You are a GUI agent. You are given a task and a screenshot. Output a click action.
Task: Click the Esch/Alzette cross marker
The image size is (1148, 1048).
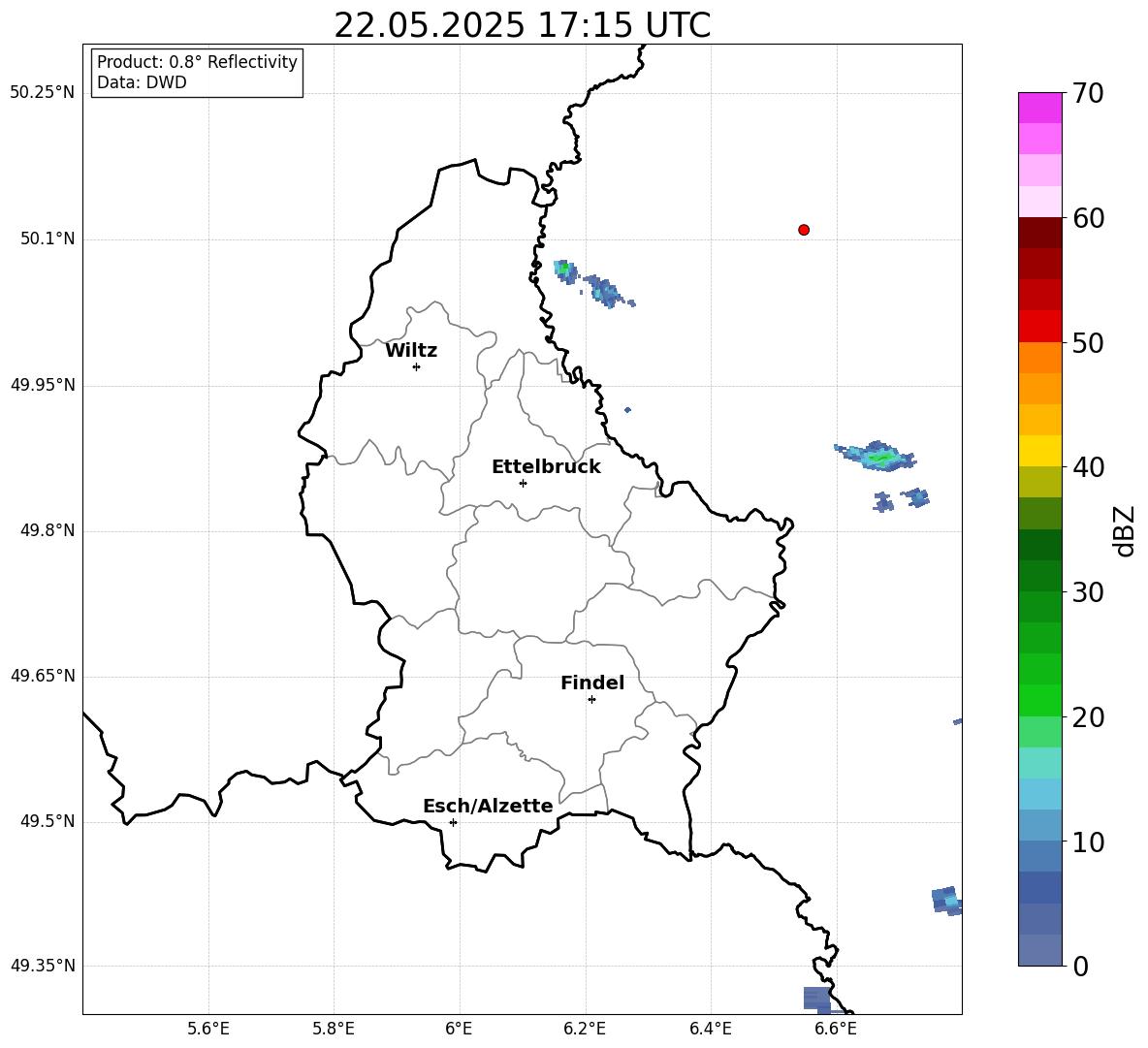point(453,822)
